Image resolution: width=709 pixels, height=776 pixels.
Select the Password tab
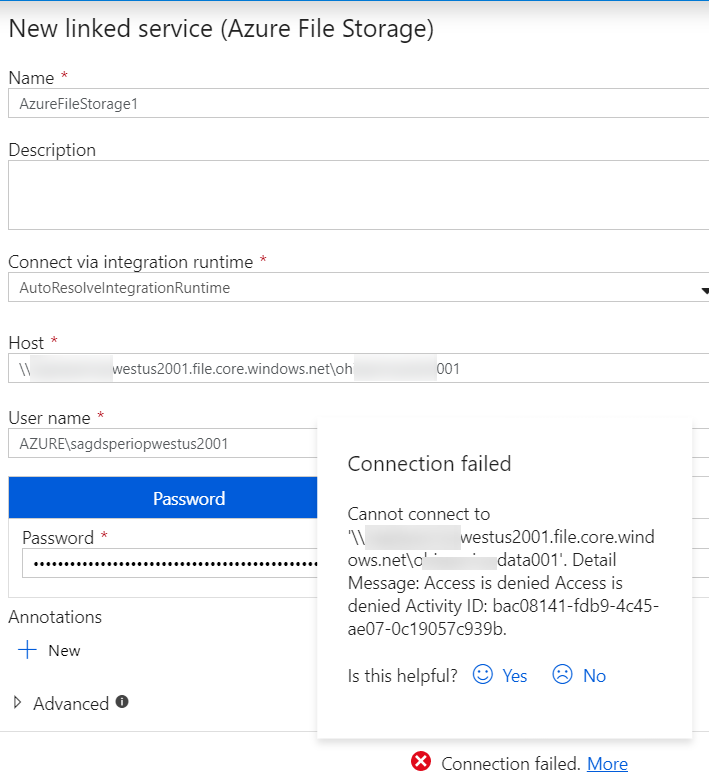[x=163, y=498]
